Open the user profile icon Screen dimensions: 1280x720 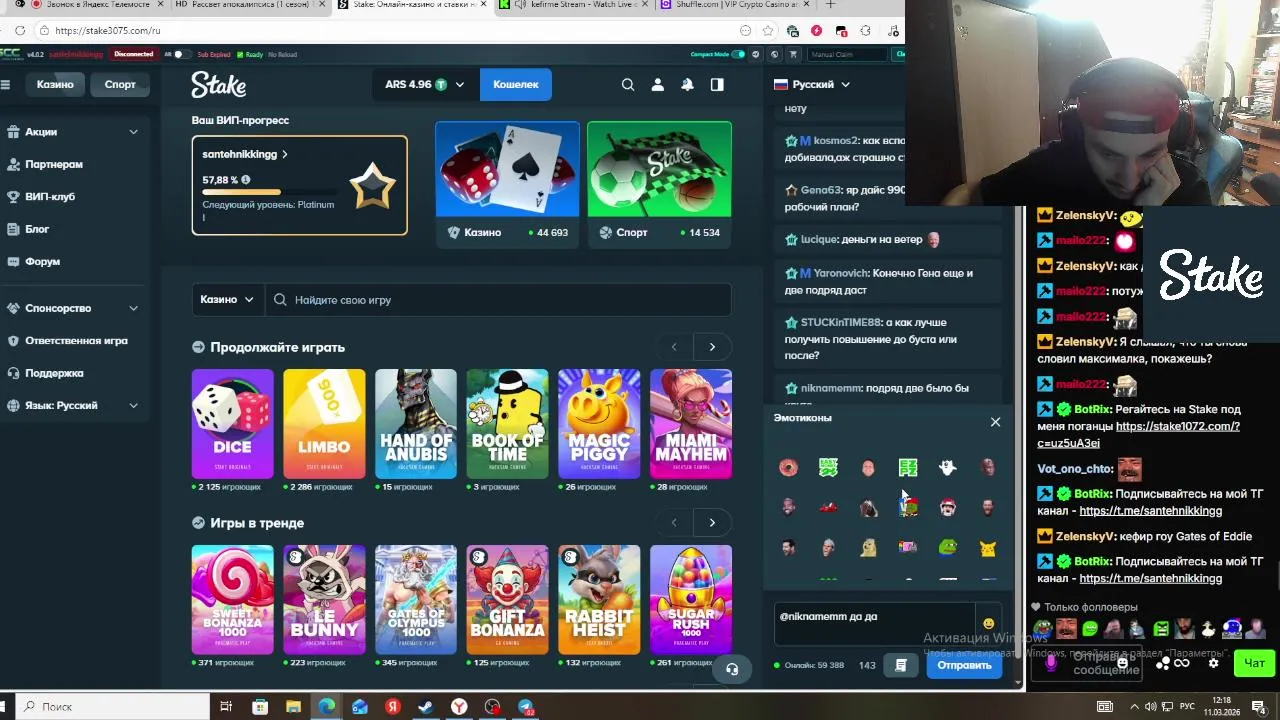[x=657, y=85]
